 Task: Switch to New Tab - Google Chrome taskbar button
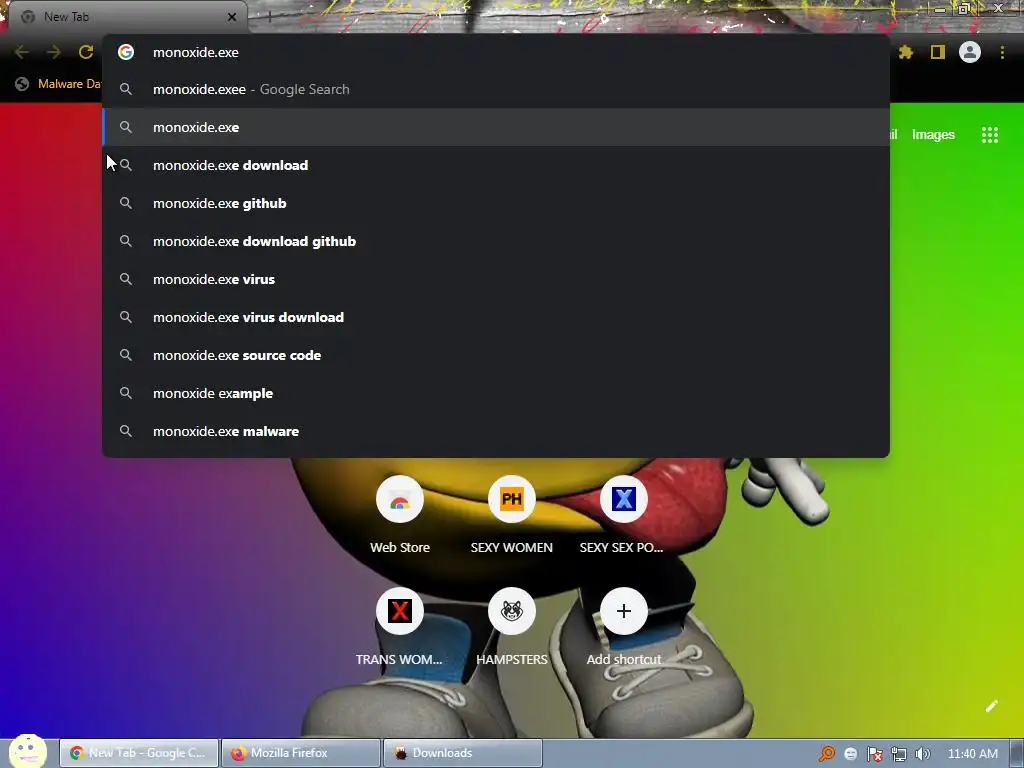(139, 753)
